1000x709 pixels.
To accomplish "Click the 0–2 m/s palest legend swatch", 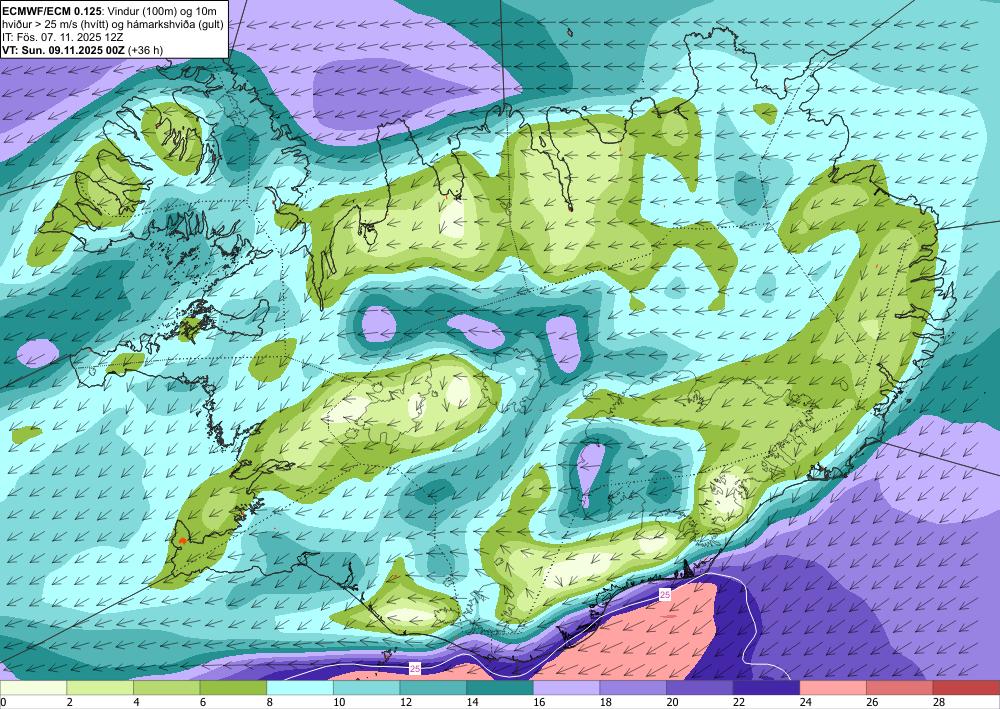I will coord(33,688).
